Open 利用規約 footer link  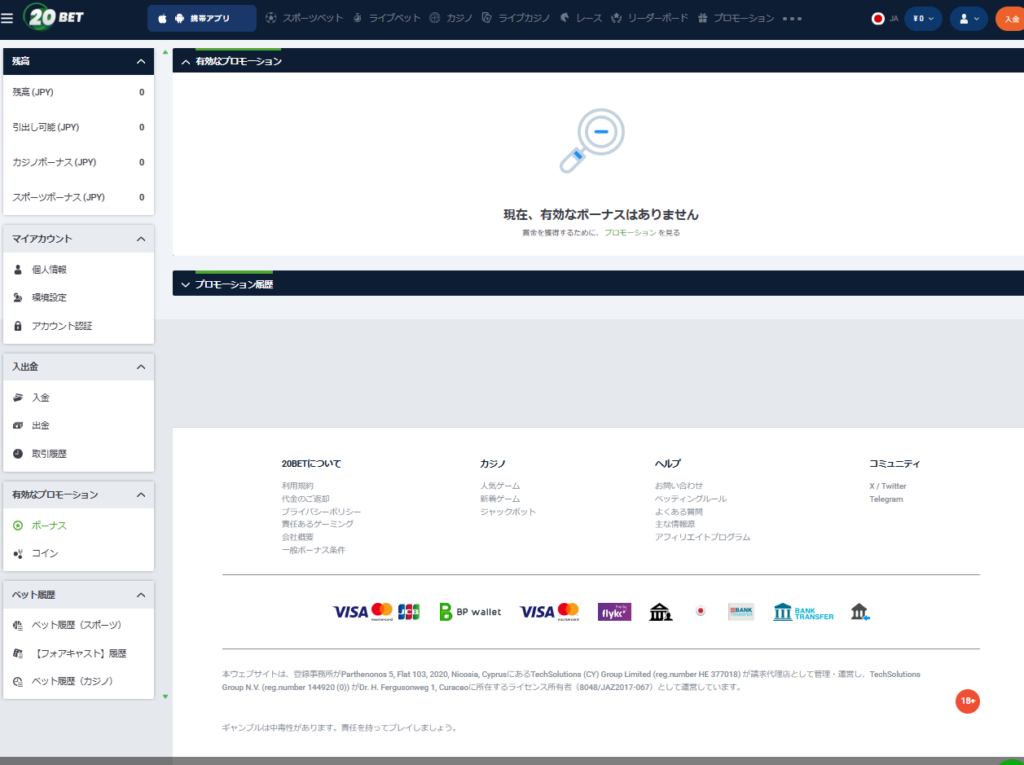[297, 486]
